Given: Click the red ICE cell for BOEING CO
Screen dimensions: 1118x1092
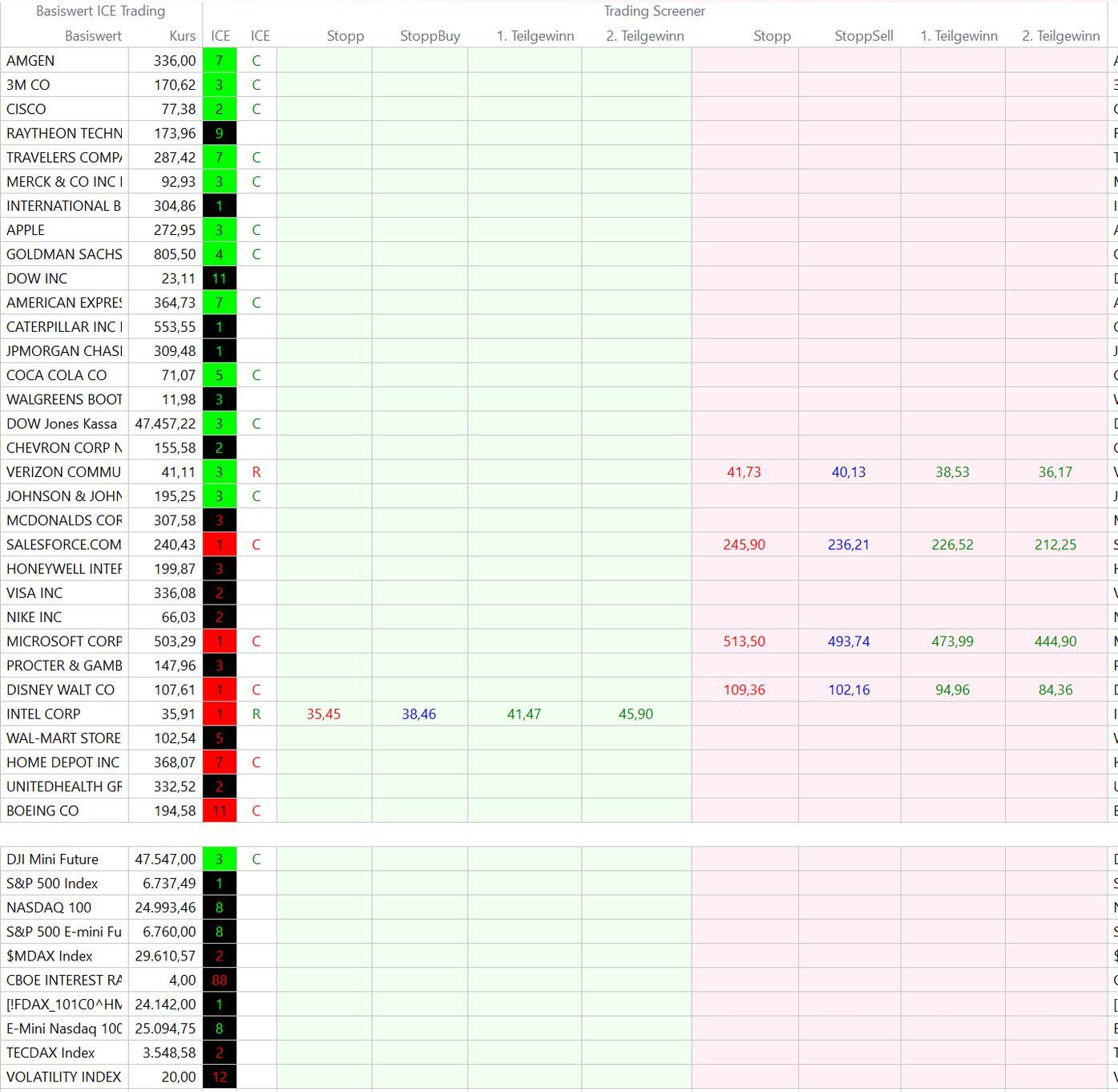Looking at the screenshot, I should click(219, 811).
